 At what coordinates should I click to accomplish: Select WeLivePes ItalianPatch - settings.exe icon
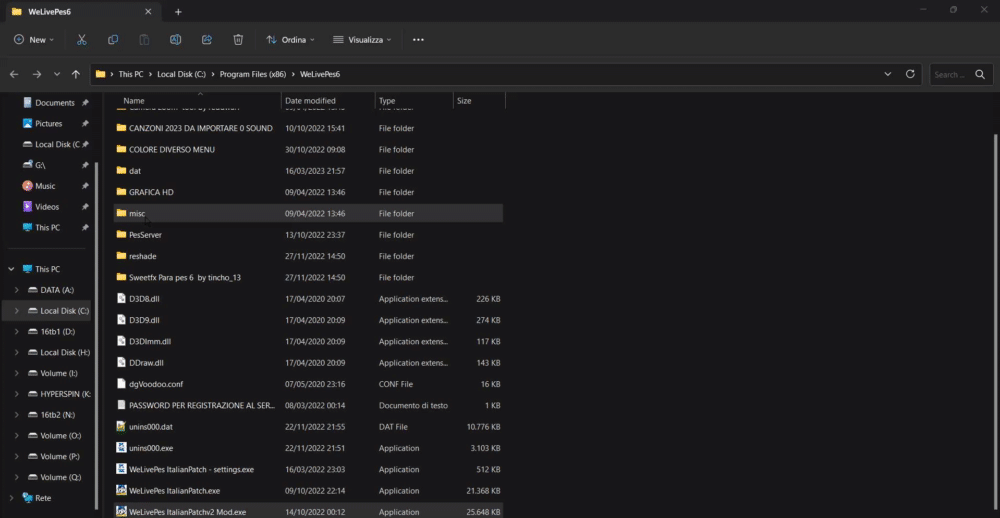[121, 470]
